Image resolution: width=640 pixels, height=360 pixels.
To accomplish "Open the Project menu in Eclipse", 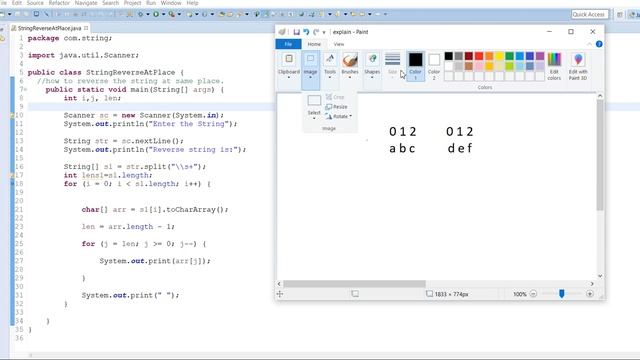I will 132,3.
